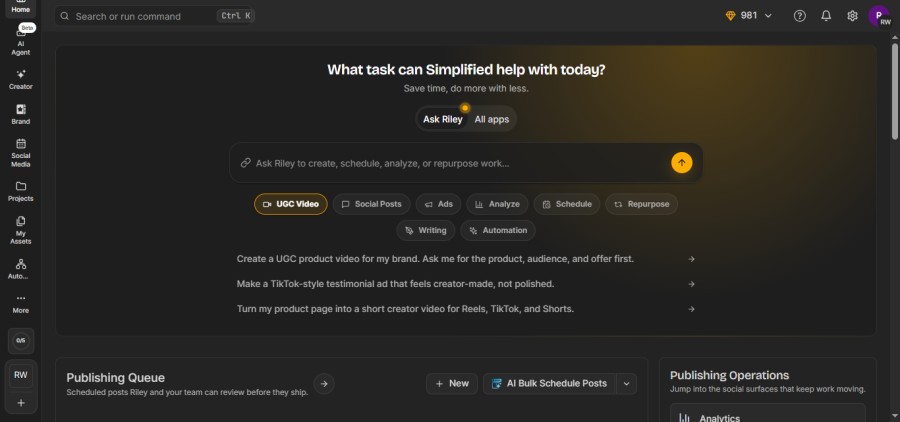Click the Publishing Queue heading

(x=115, y=378)
